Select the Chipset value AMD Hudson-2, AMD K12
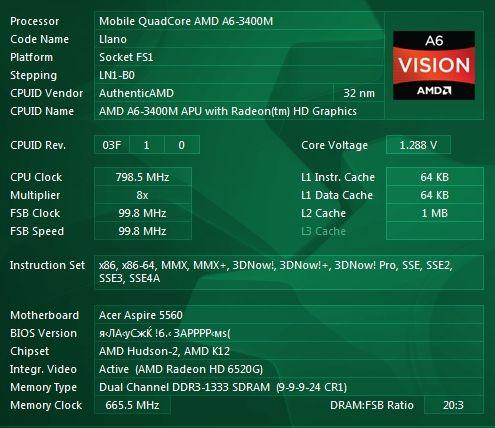 [x=289, y=351]
